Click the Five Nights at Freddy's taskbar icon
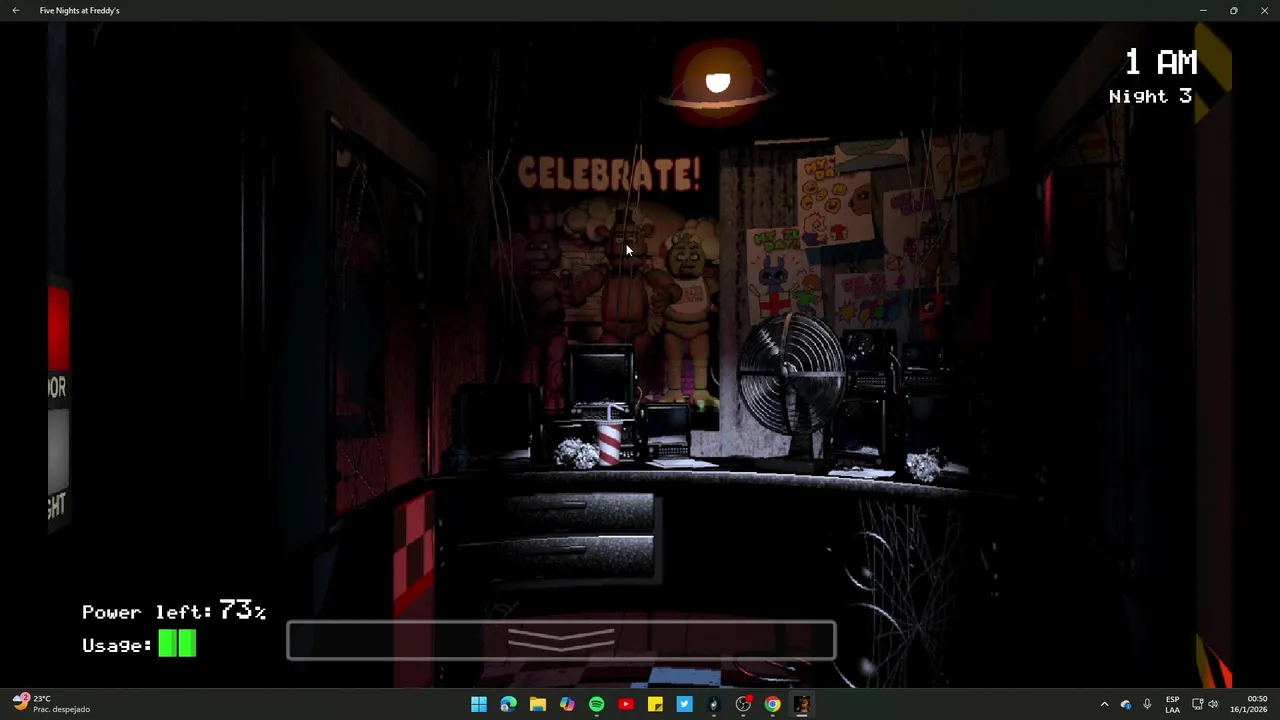Screen dimensions: 1280x720 (x=802, y=705)
